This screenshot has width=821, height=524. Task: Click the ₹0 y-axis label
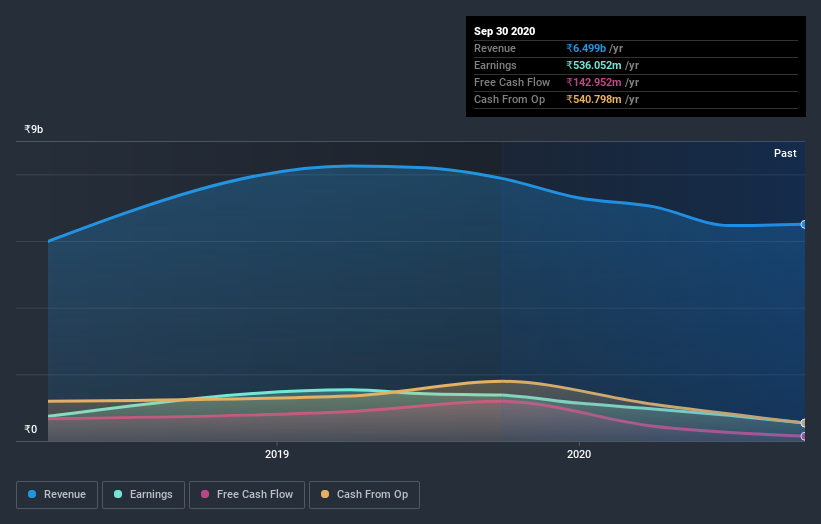[x=30, y=429]
